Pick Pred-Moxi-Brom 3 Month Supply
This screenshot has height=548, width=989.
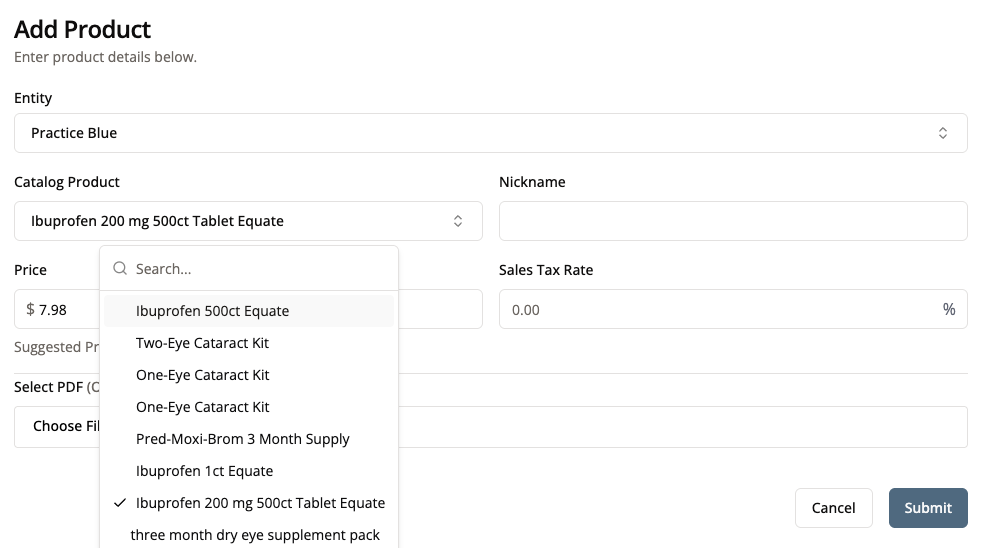(x=243, y=439)
